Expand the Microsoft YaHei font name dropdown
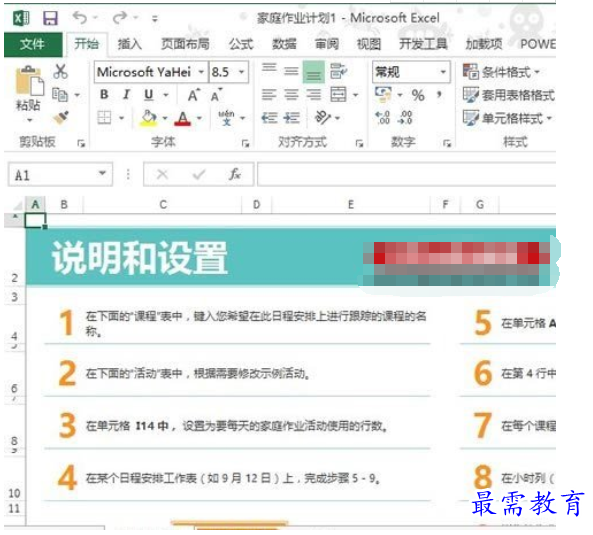This screenshot has width=593, height=535. tap(202, 72)
